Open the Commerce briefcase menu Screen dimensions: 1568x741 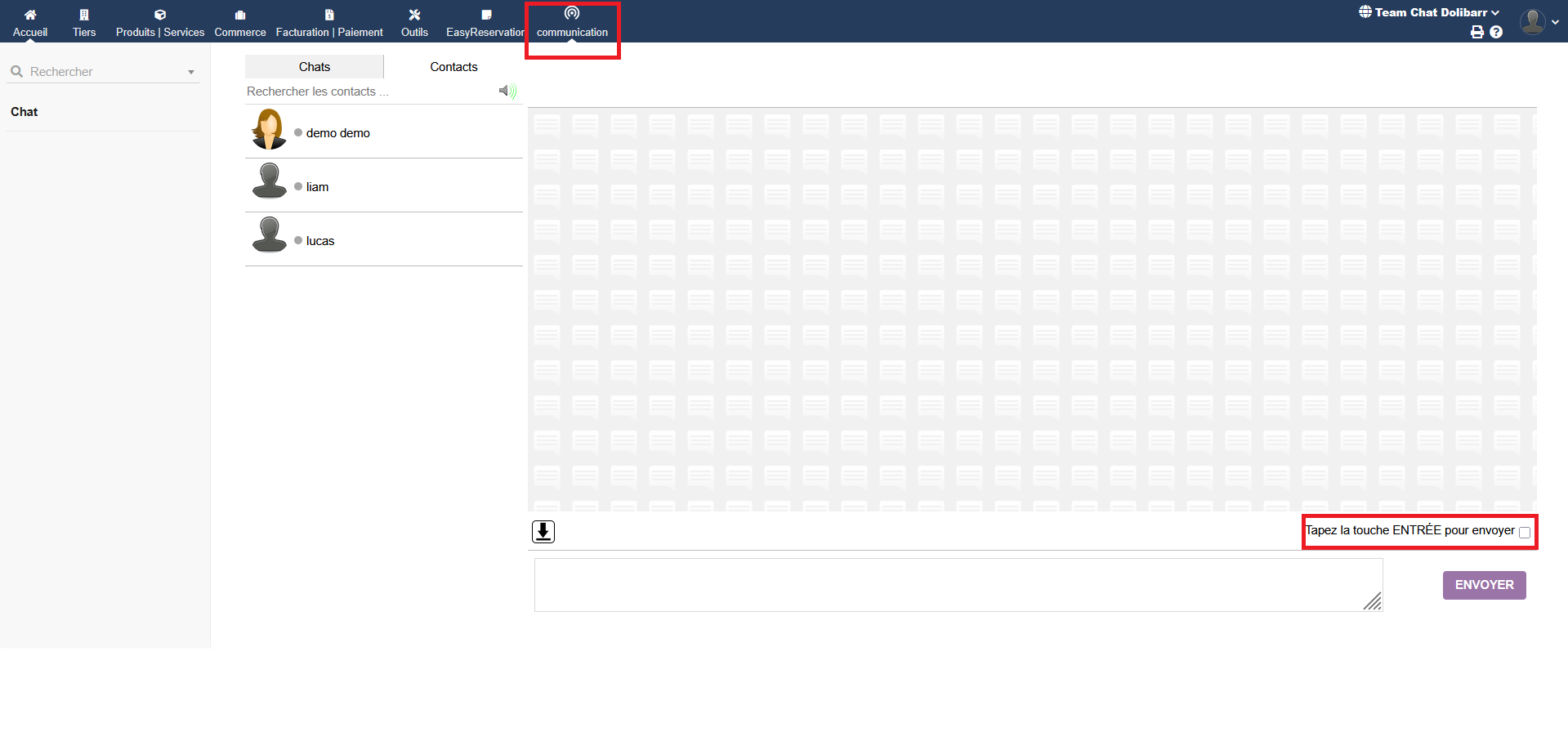[240, 15]
